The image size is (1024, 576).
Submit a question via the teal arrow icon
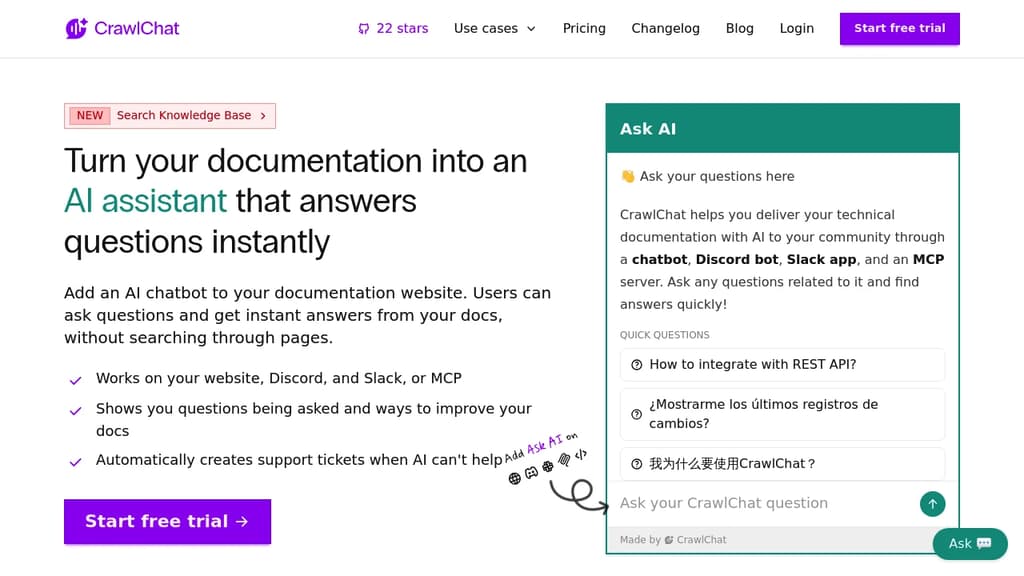pyautogui.click(x=932, y=503)
